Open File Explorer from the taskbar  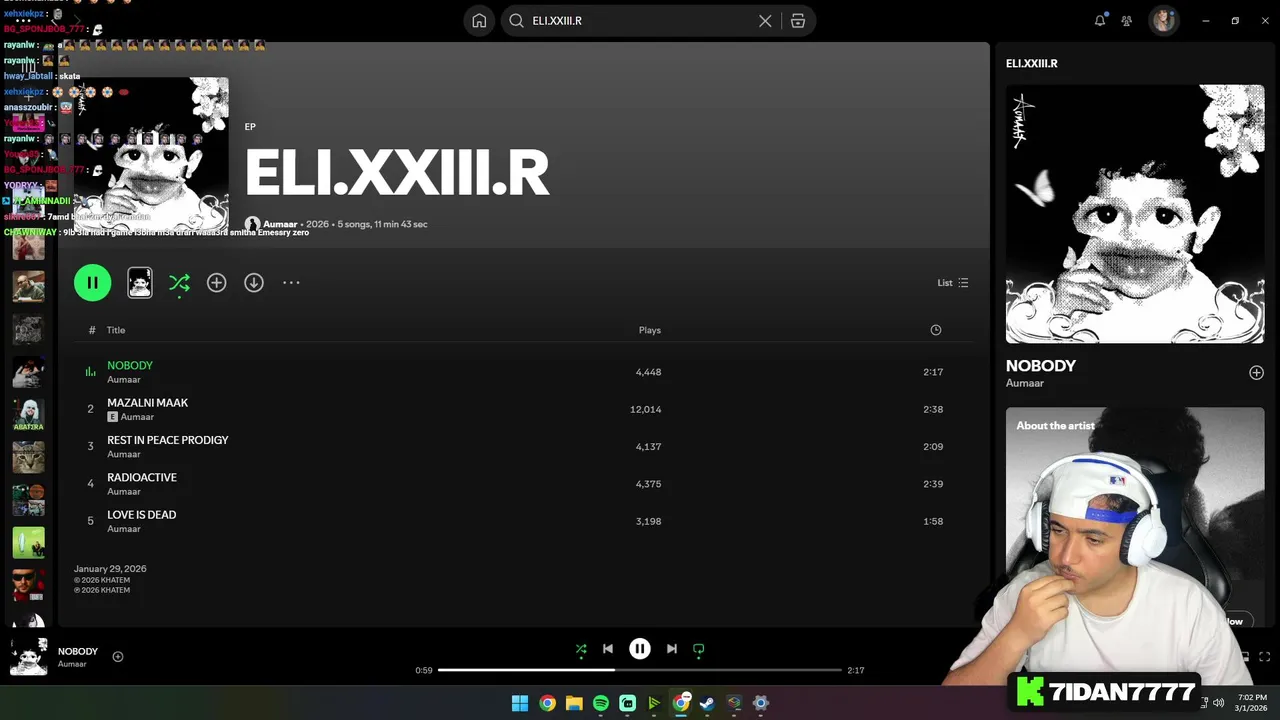[574, 703]
